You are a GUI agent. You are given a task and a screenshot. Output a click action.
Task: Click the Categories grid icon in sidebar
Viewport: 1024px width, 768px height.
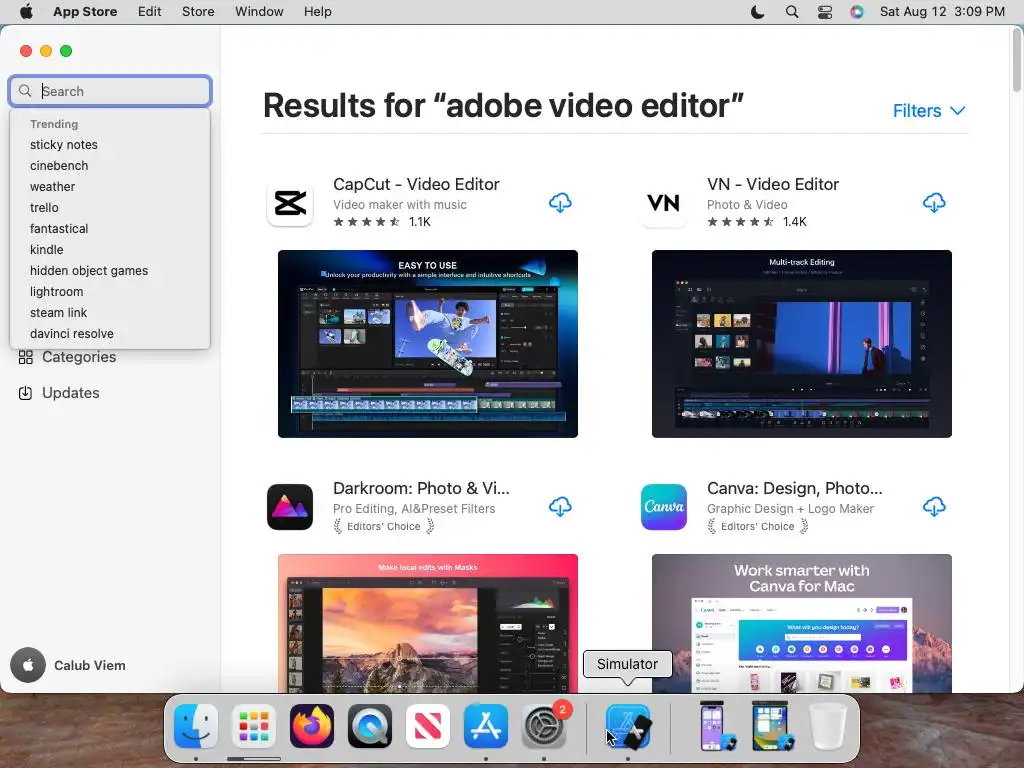click(25, 357)
